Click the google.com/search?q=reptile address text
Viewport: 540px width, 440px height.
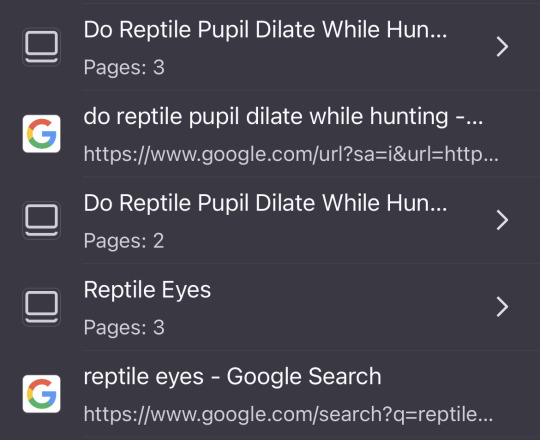(288, 414)
